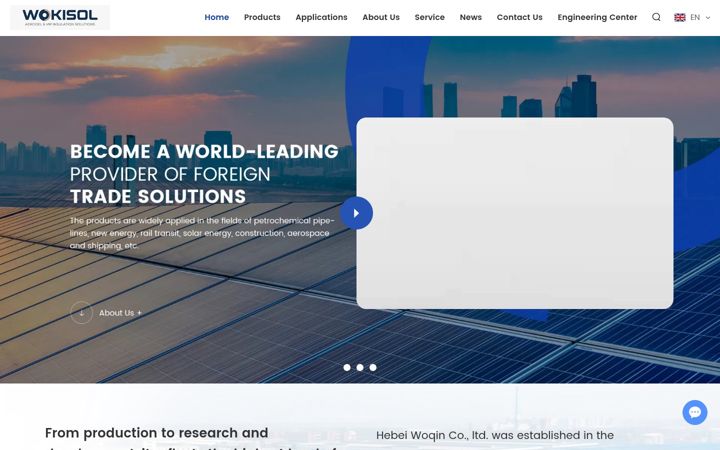Screen dimensions: 720x450
Task: Open the Applications menu
Action: pos(321,17)
